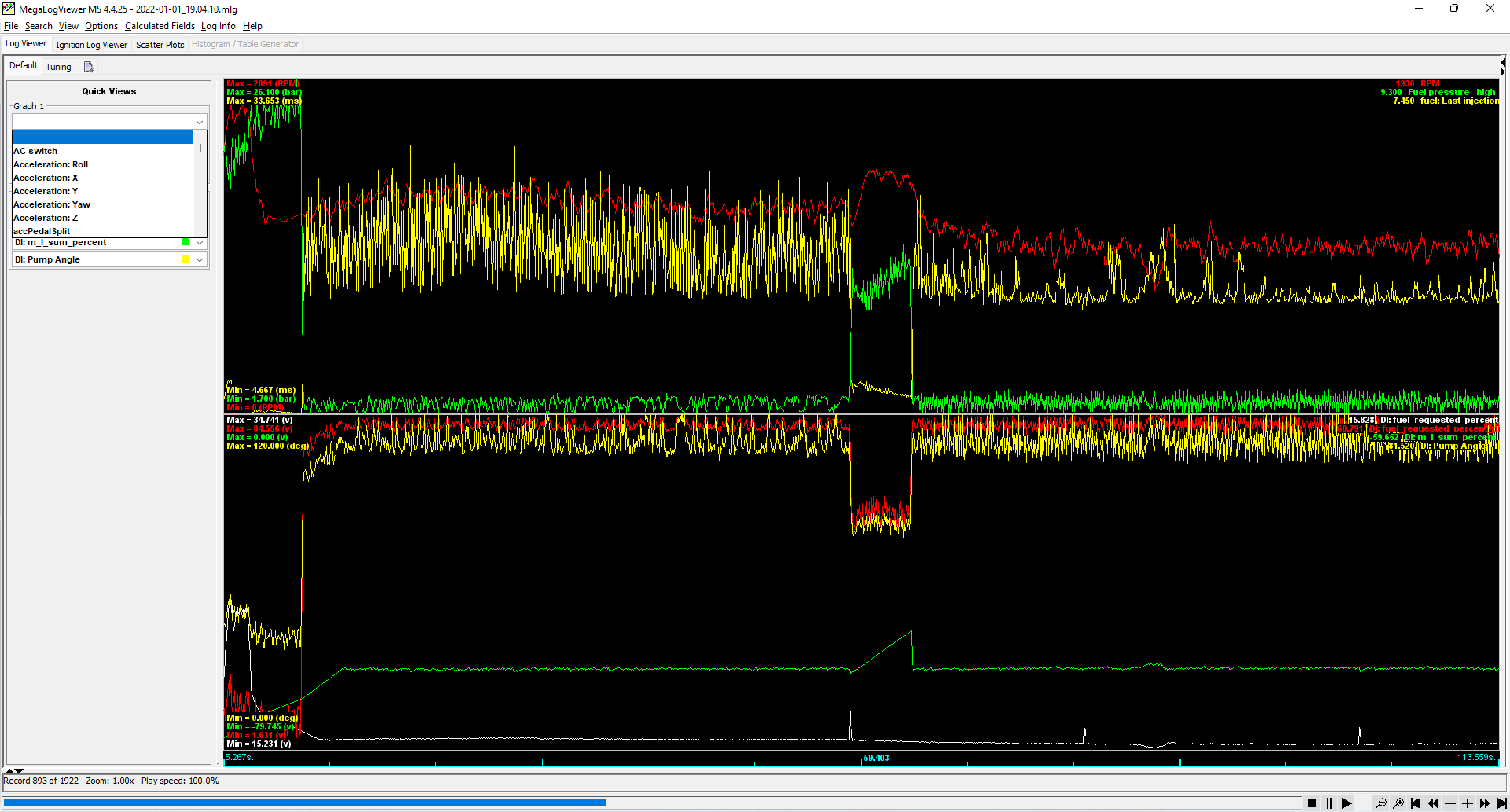Zoom in the graph with magnifier plus
Image resolution: width=1510 pixels, height=812 pixels.
pyautogui.click(x=1398, y=803)
